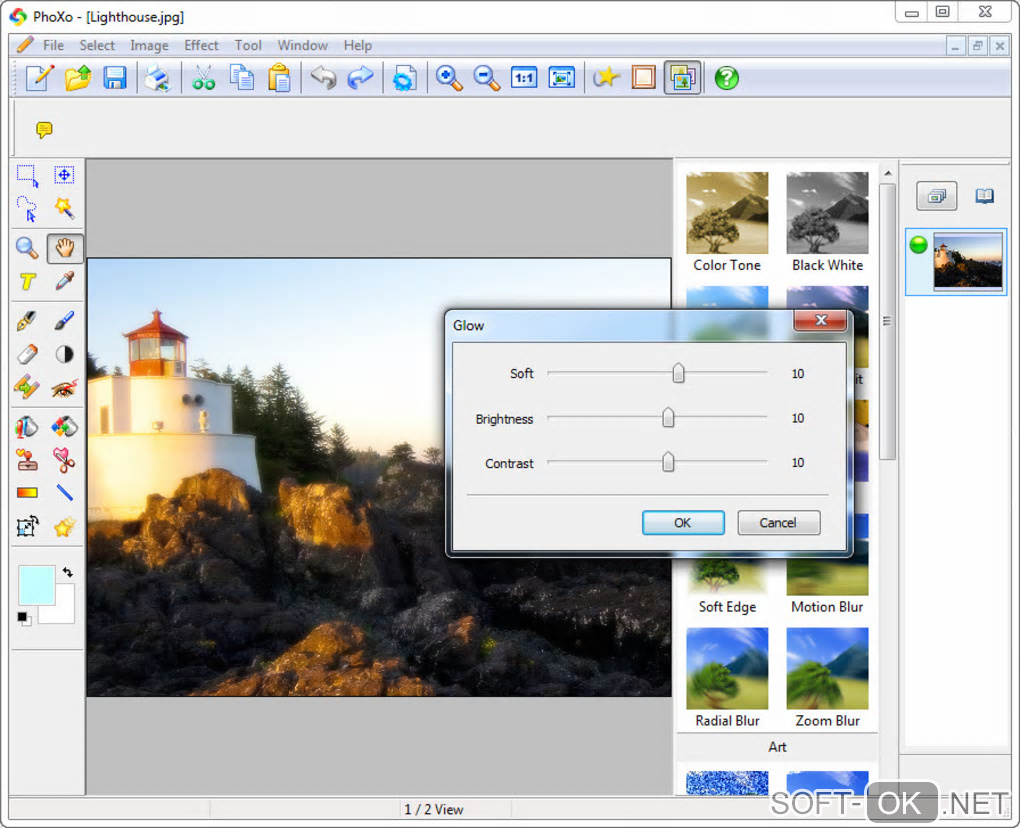Screen dimensions: 1020x828
Task: Redo action with the blue redo arrow
Action: [360, 78]
